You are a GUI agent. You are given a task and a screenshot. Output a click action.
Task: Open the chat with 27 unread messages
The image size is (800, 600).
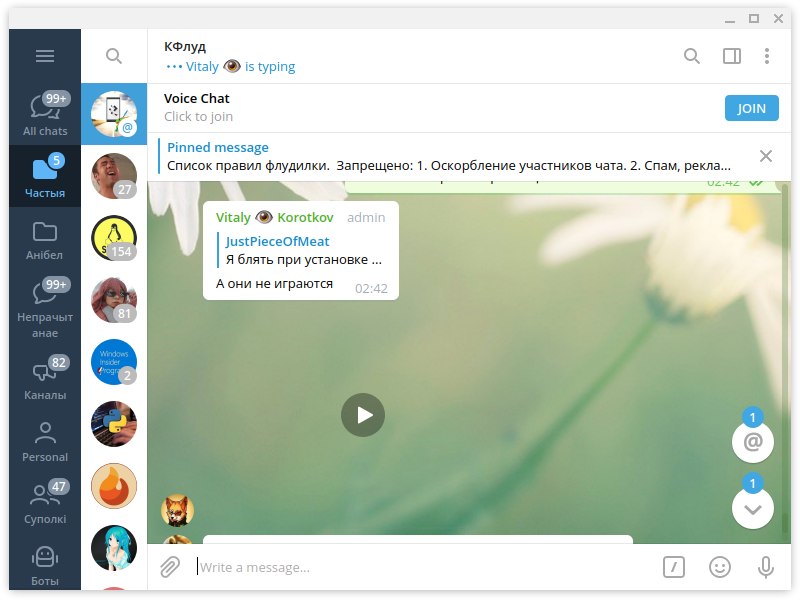114,176
